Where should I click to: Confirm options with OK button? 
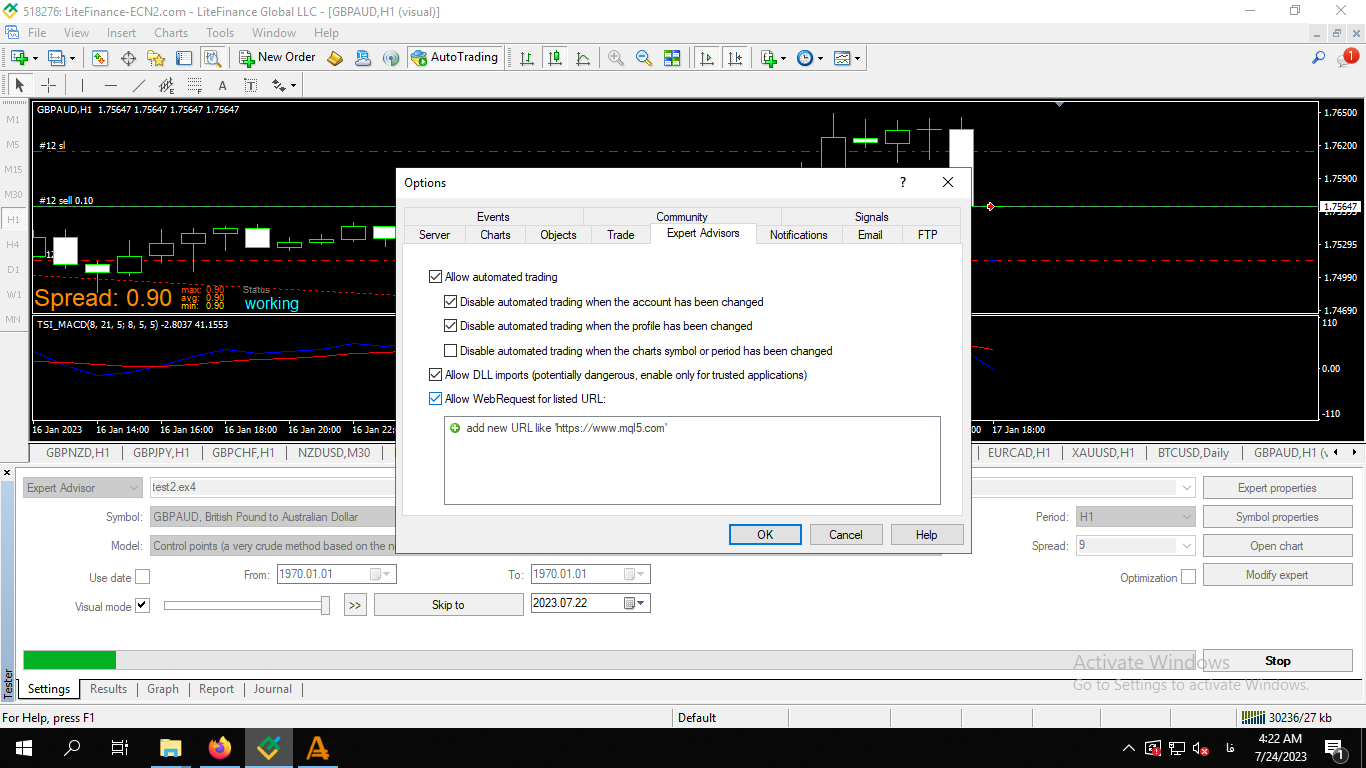click(765, 535)
